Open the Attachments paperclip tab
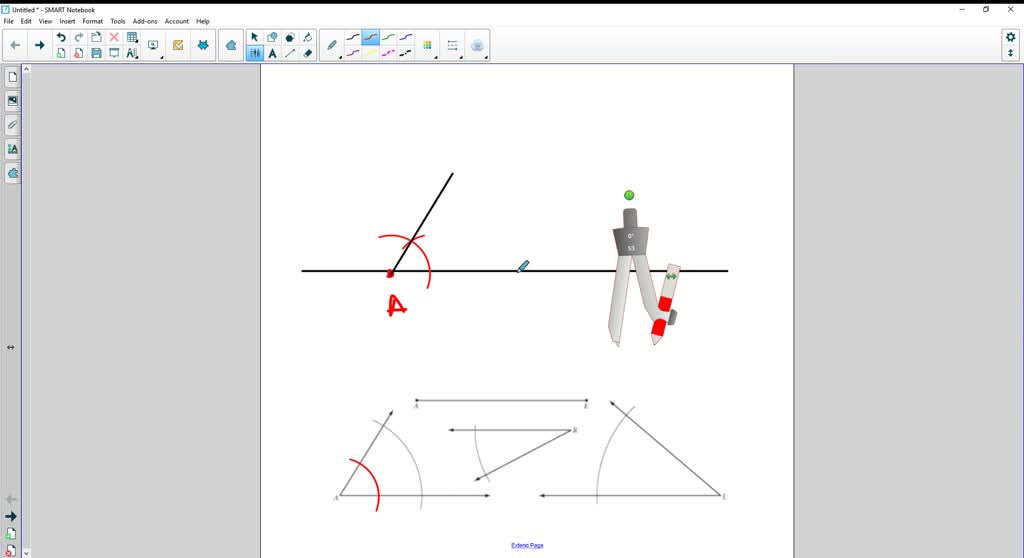 click(12, 125)
